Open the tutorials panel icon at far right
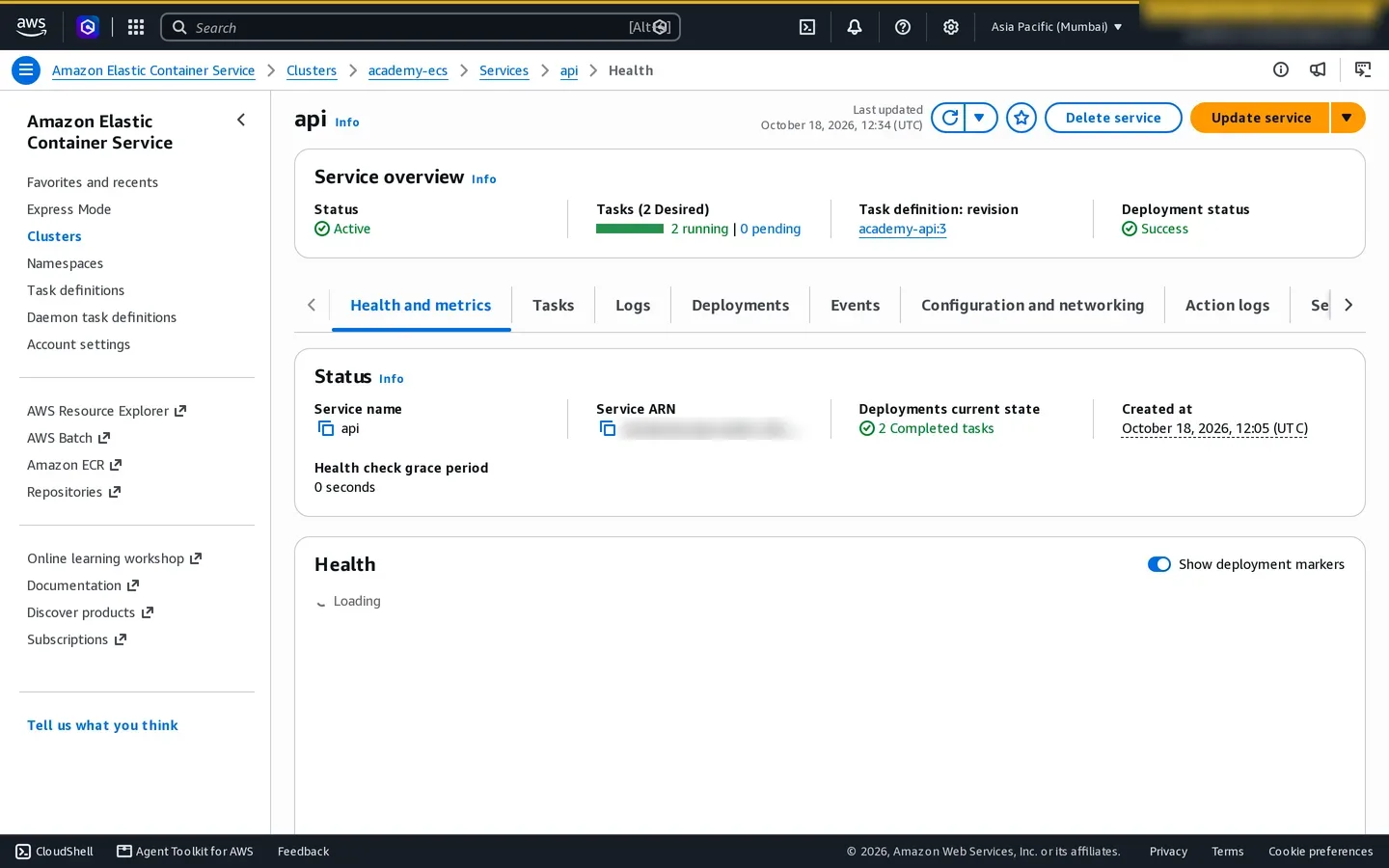 [1363, 69]
